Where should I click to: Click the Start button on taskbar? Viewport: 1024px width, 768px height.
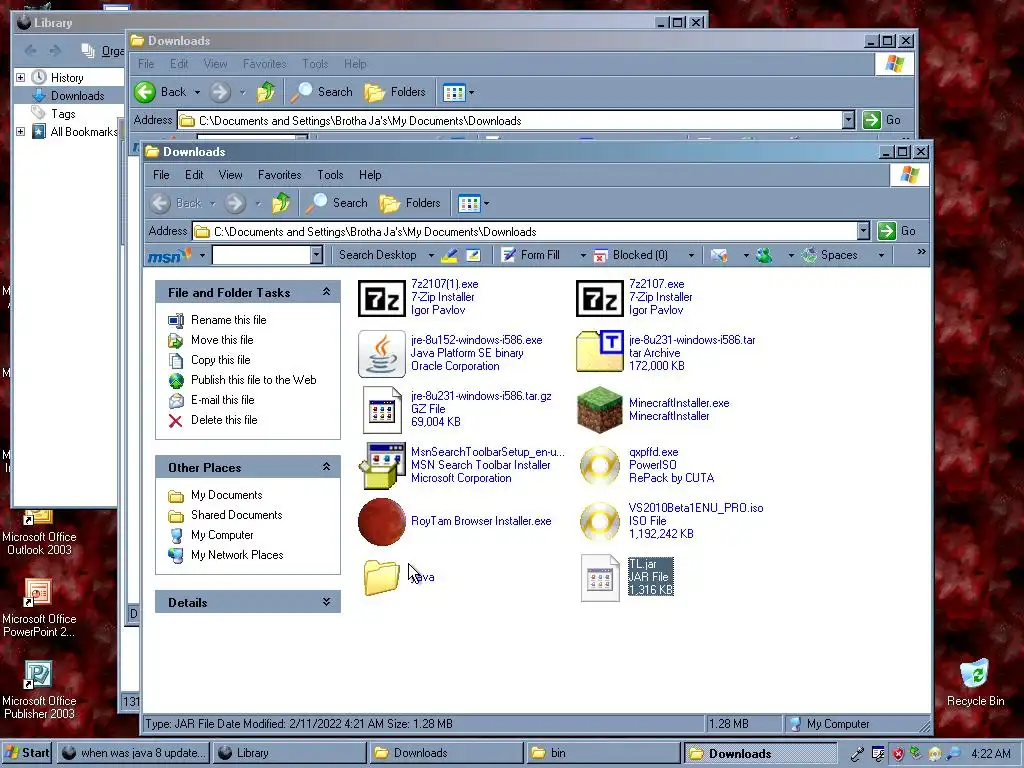tap(27, 753)
